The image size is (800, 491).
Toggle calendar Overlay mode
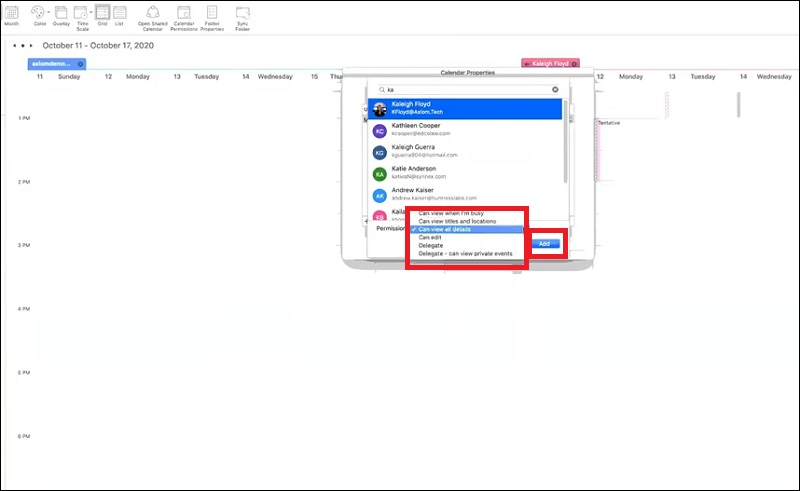[61, 15]
